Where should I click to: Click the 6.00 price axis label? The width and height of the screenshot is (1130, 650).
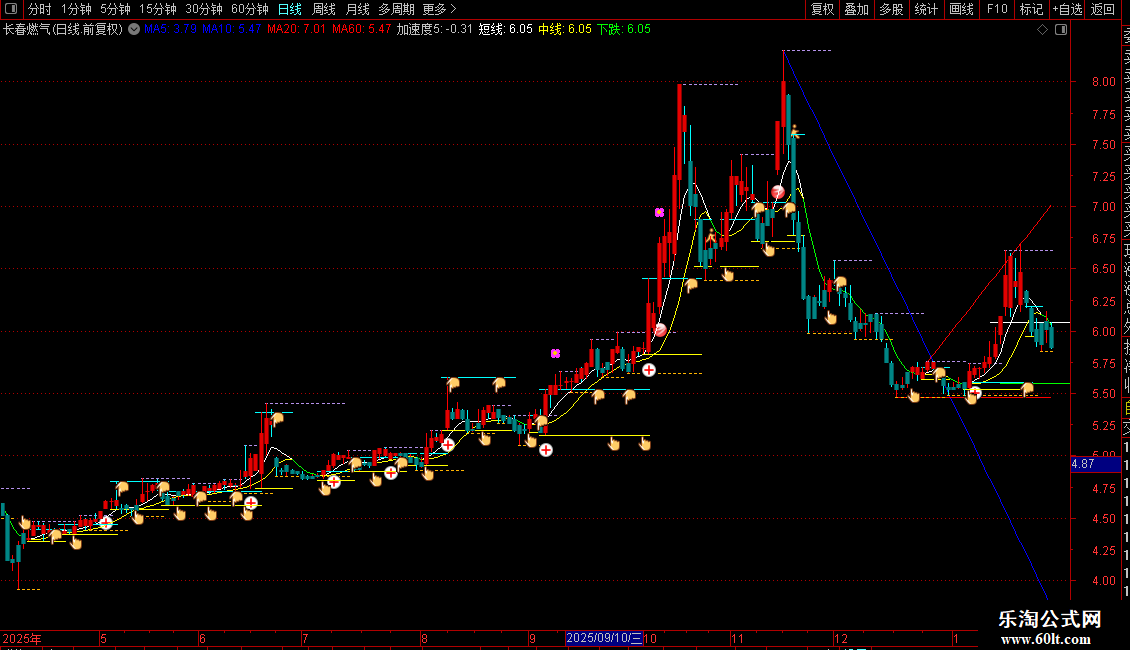pos(1104,332)
